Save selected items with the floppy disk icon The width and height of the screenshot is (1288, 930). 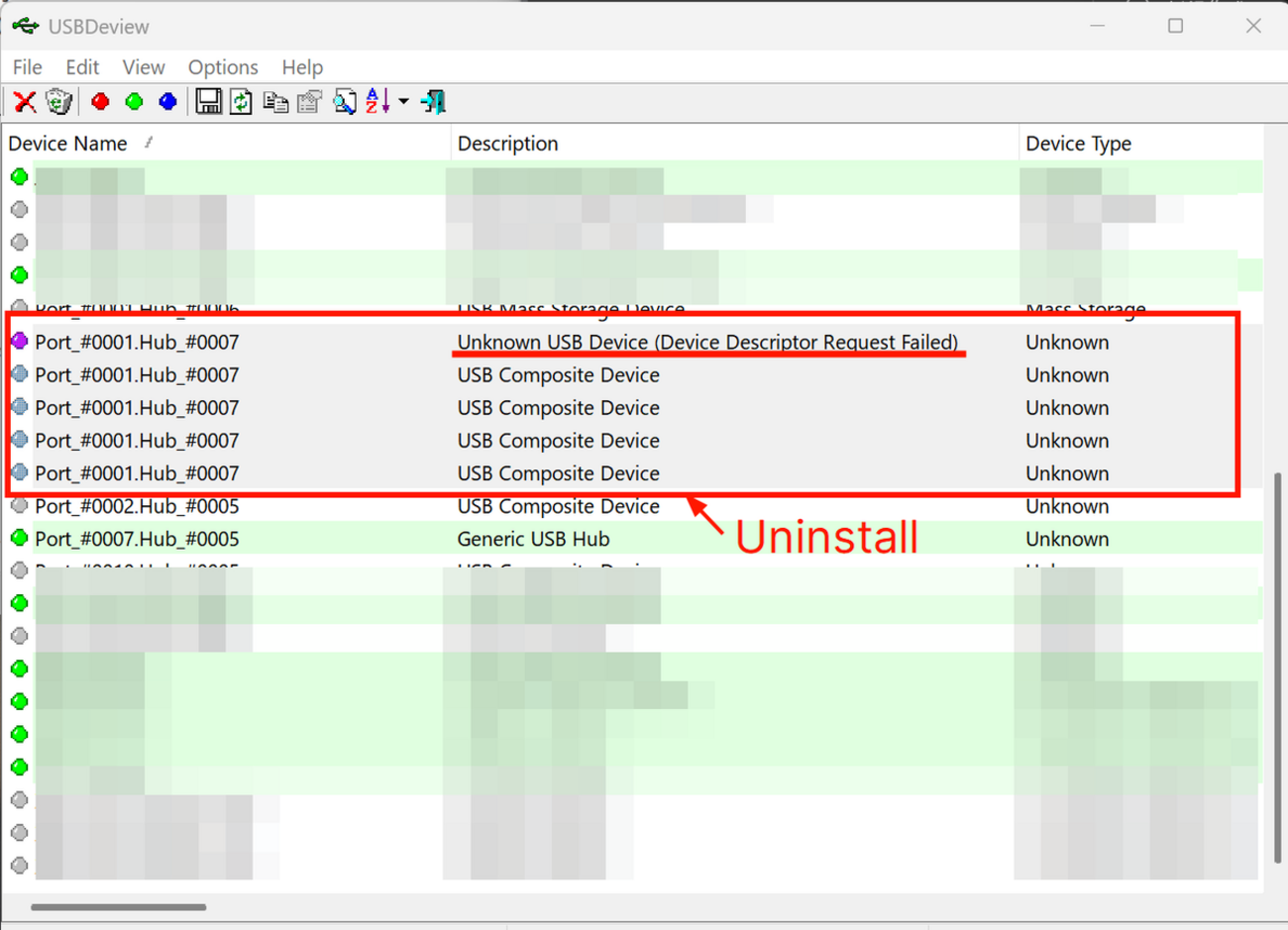point(208,101)
